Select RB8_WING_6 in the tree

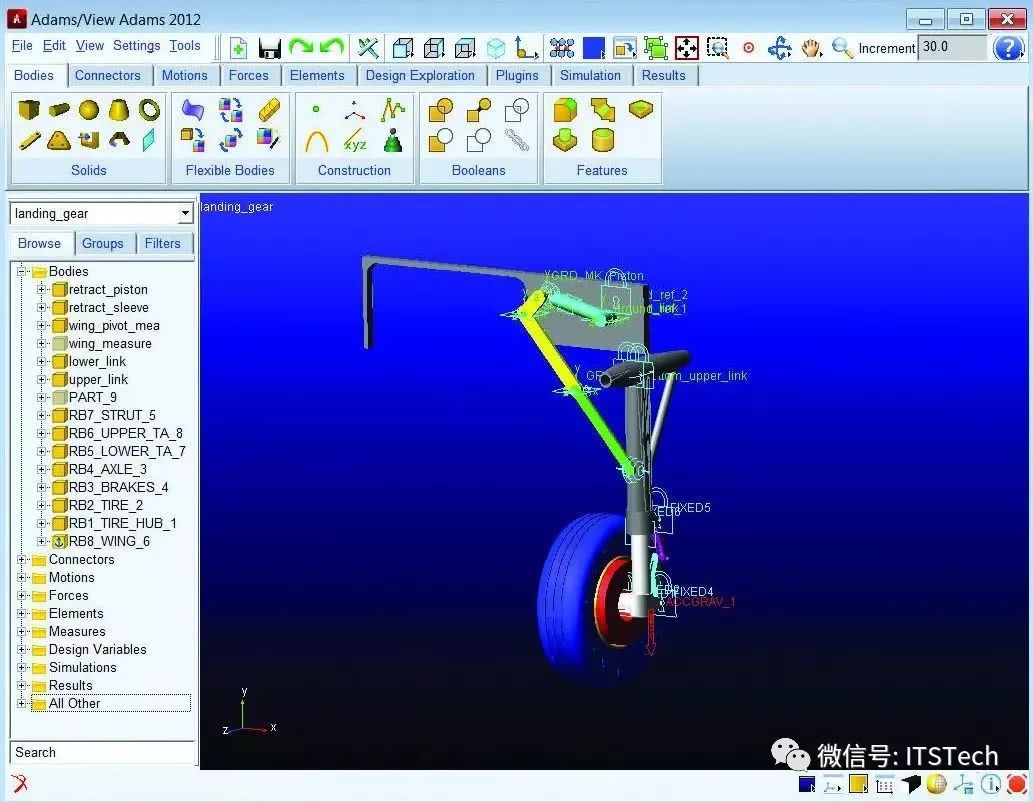(109, 542)
